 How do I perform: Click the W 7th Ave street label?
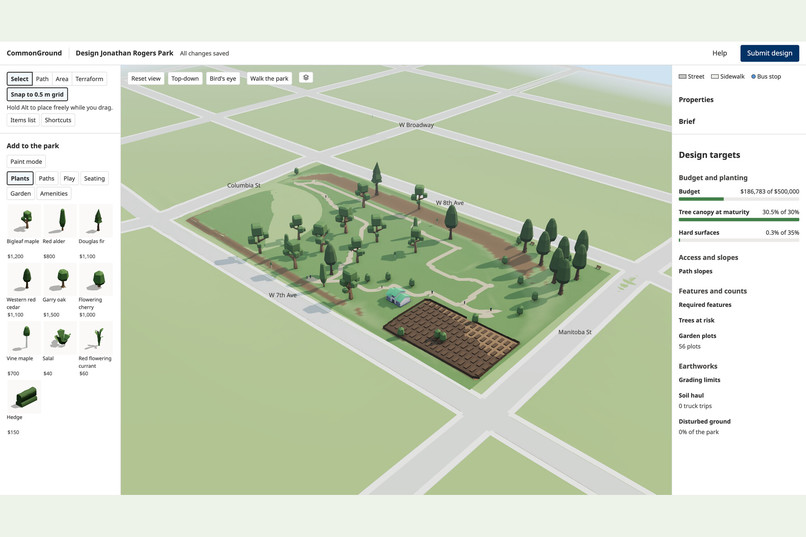(283, 295)
